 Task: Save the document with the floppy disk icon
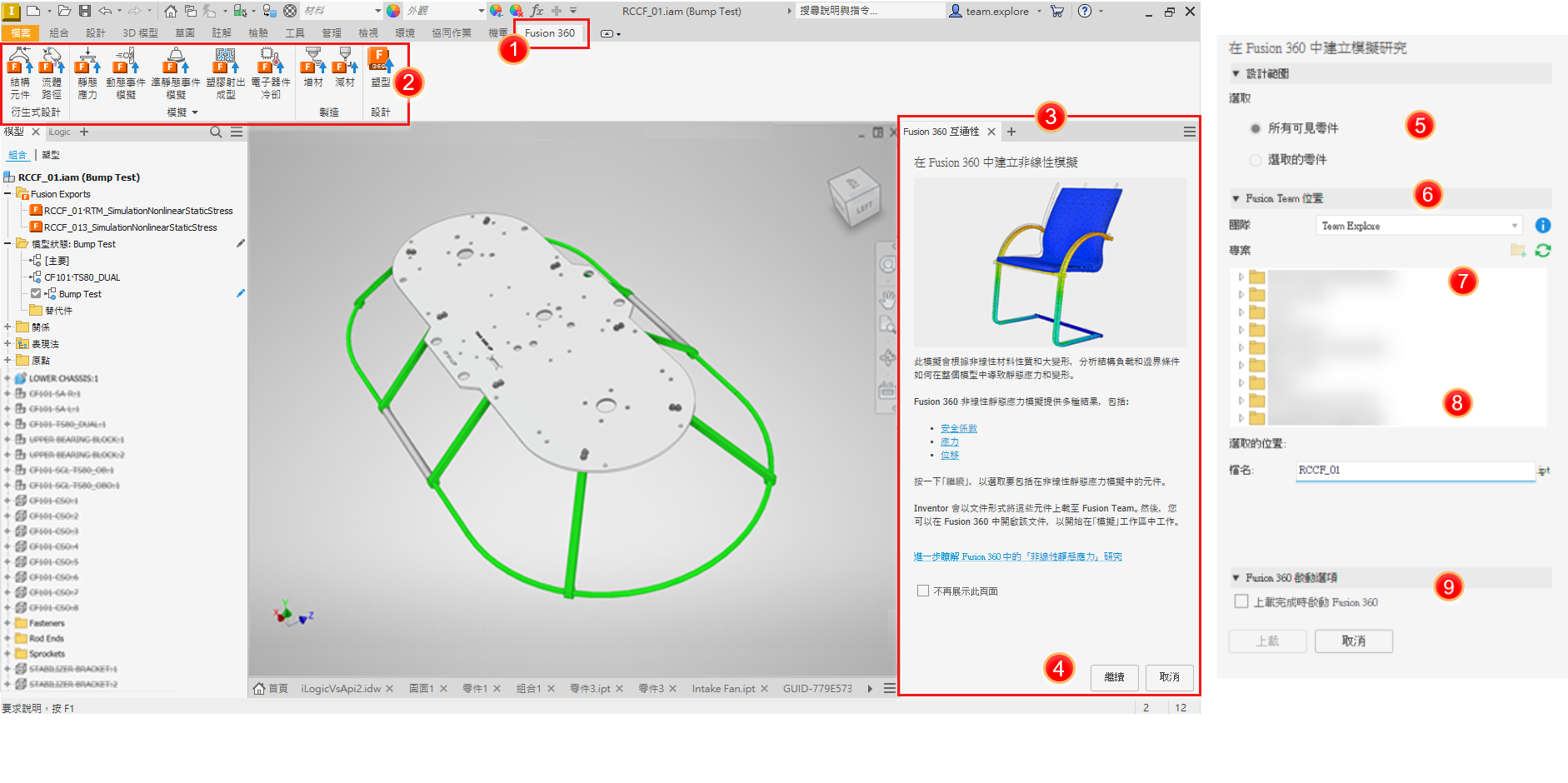85,11
